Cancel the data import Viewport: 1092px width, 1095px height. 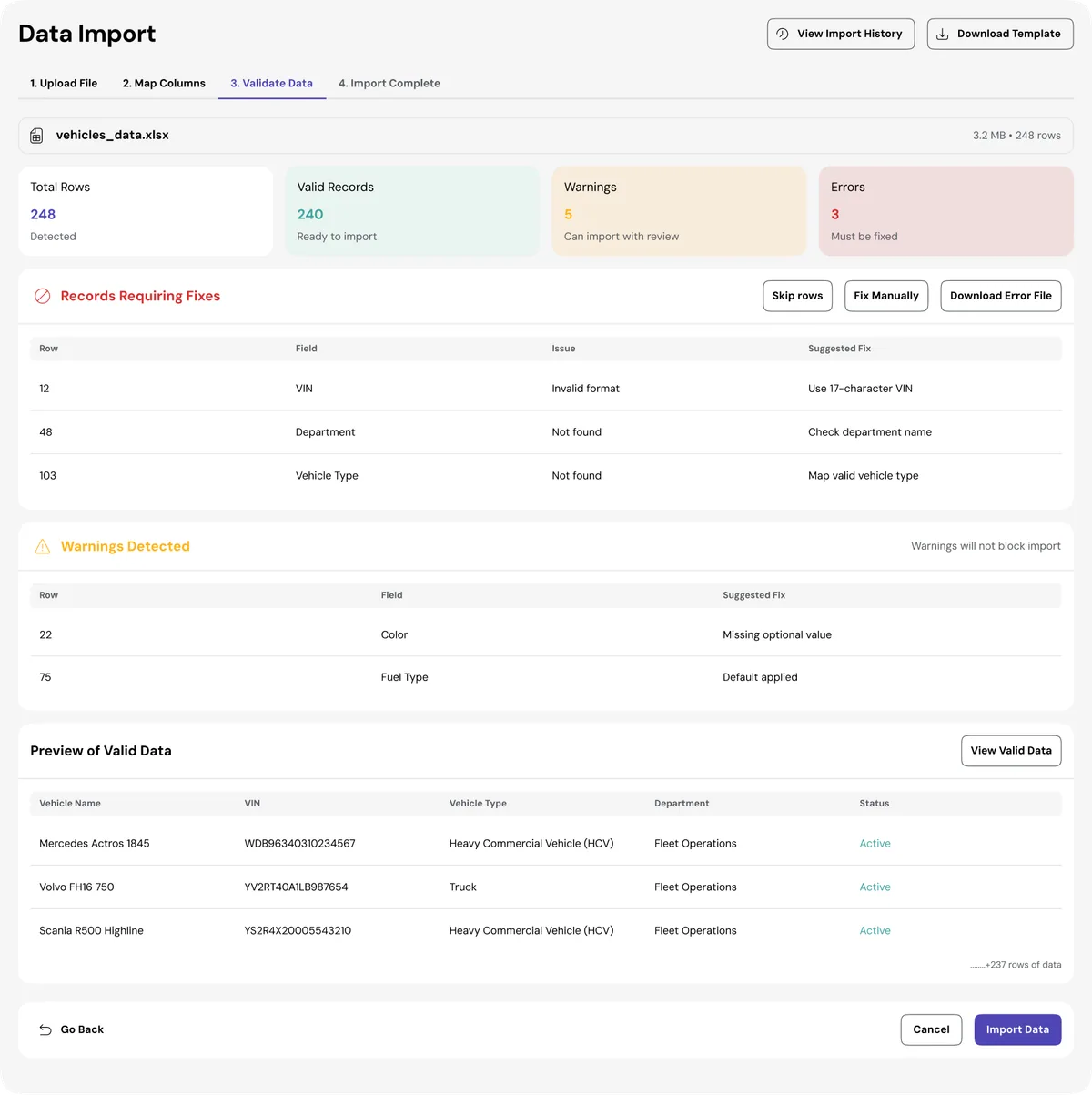931,1029
